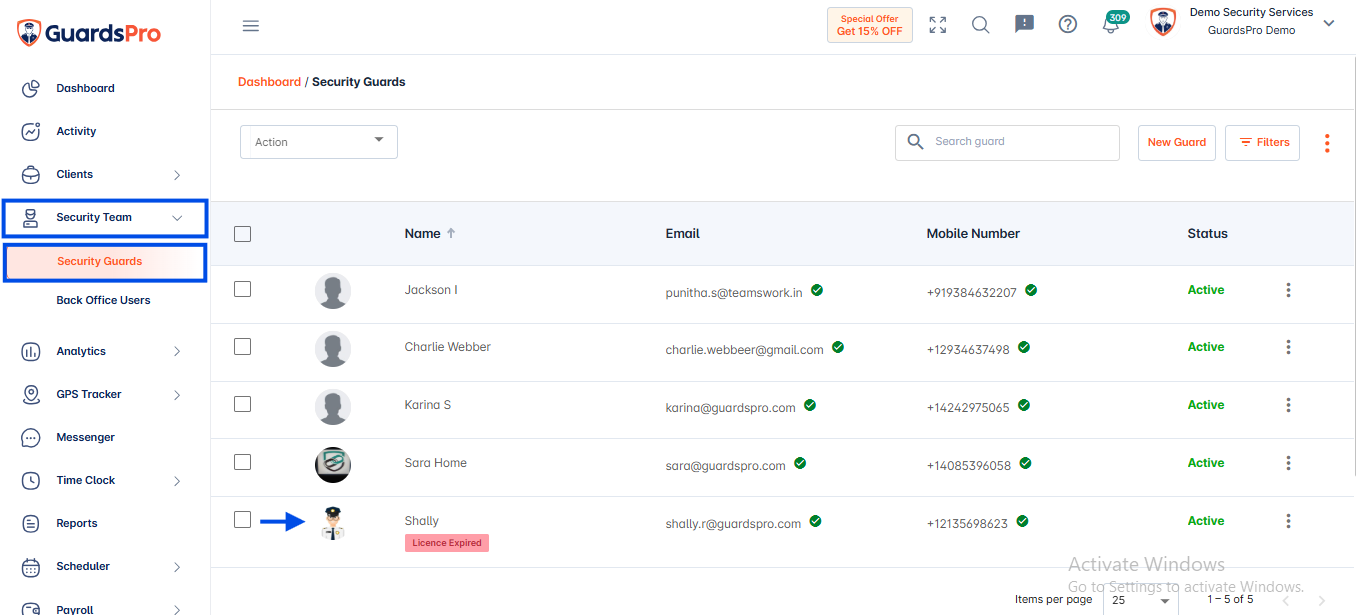Open row options for Jackson I
This screenshot has height=615, width=1356.
[x=1288, y=290]
